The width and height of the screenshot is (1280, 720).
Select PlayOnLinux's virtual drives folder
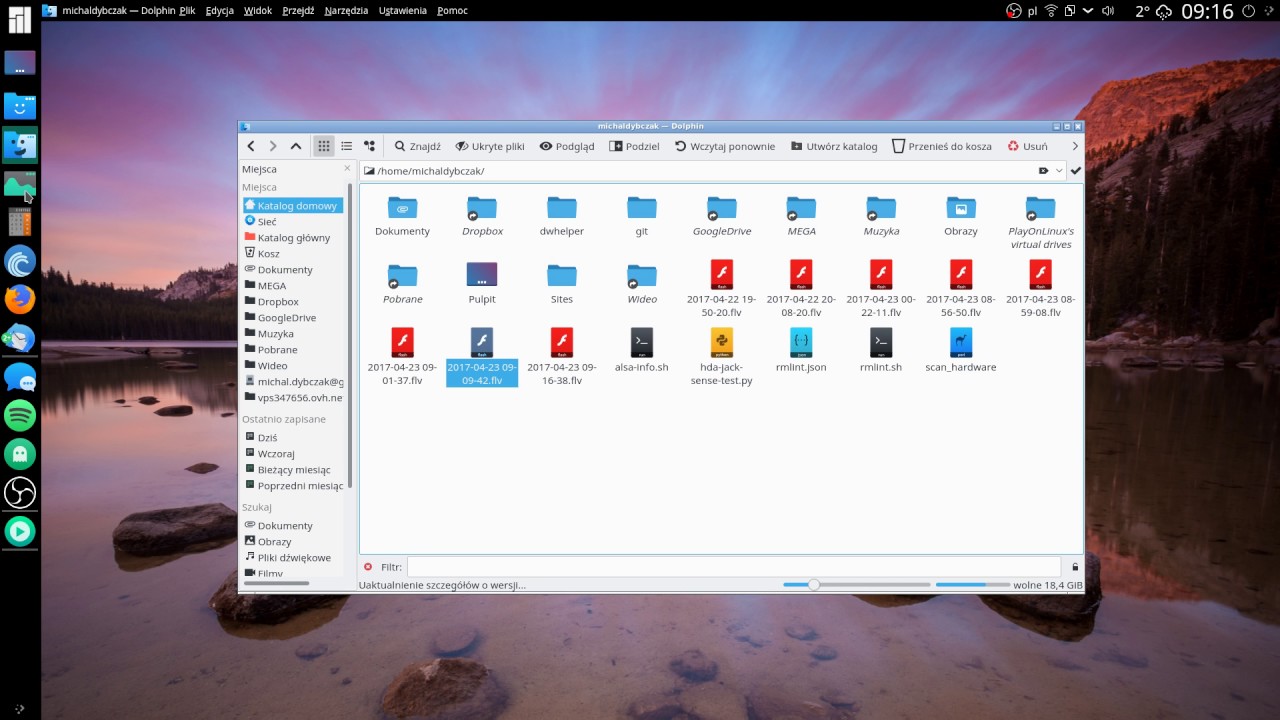(x=1041, y=221)
